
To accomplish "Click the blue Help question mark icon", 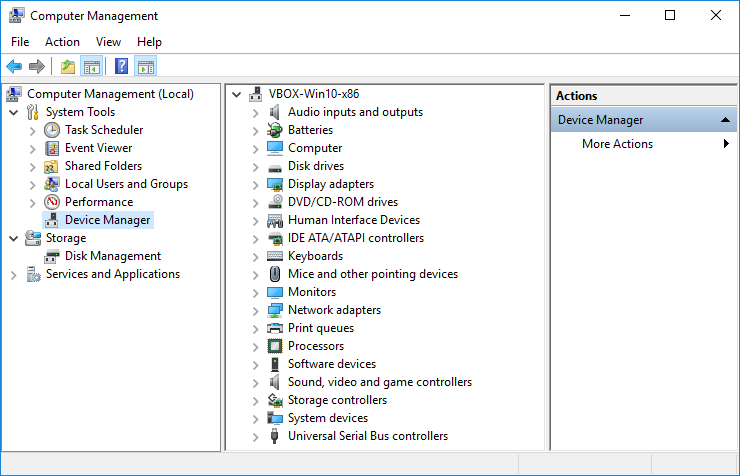I will click(121, 67).
